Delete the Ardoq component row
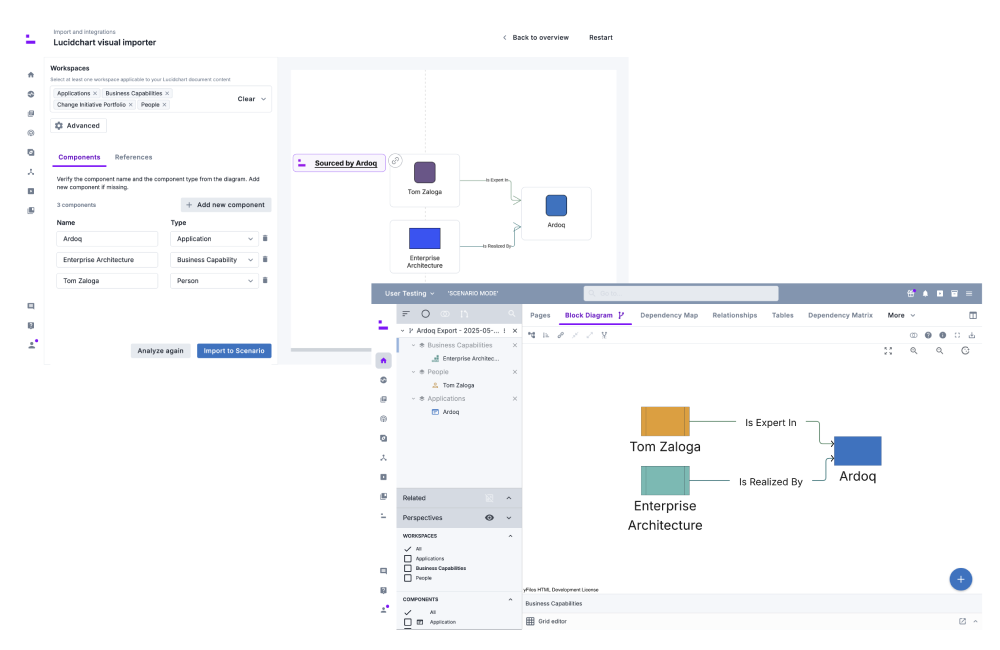The height and width of the screenshot is (650, 1000). pyautogui.click(x=265, y=239)
